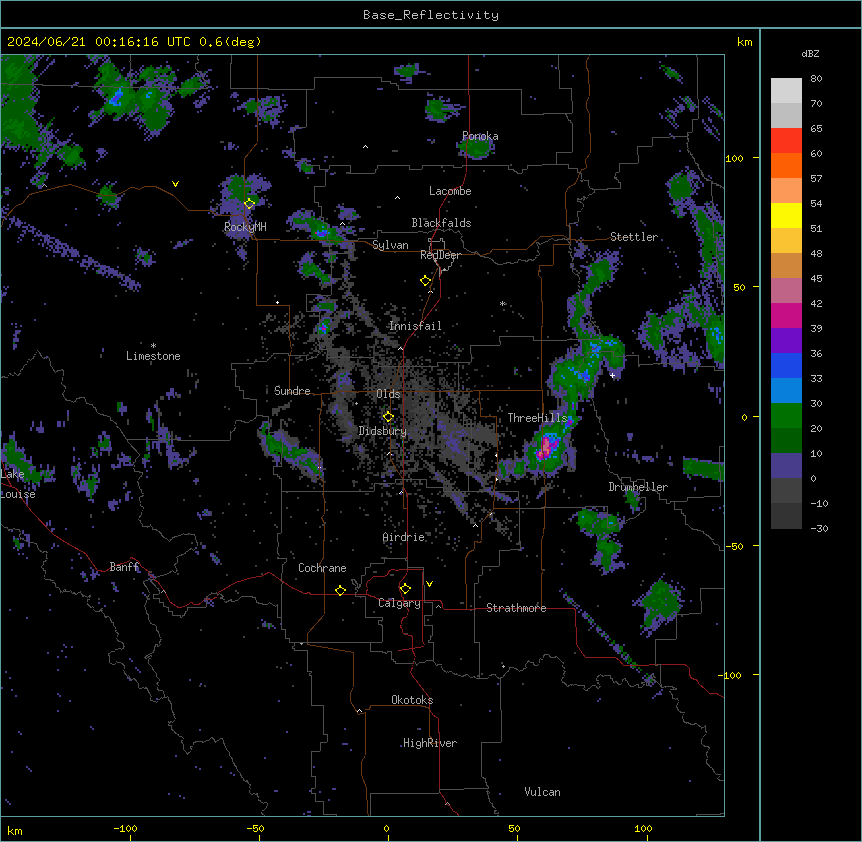This screenshot has width=862, height=842.
Task: Click the yellow diamond marker beside RockyMH
Action: coord(250,203)
